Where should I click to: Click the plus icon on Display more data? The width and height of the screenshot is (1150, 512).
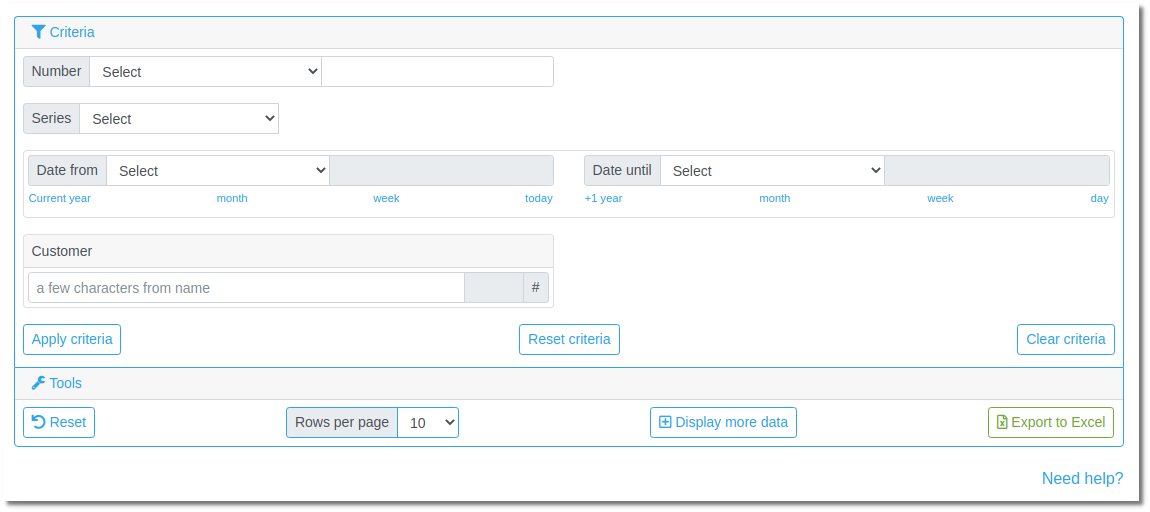tap(665, 422)
